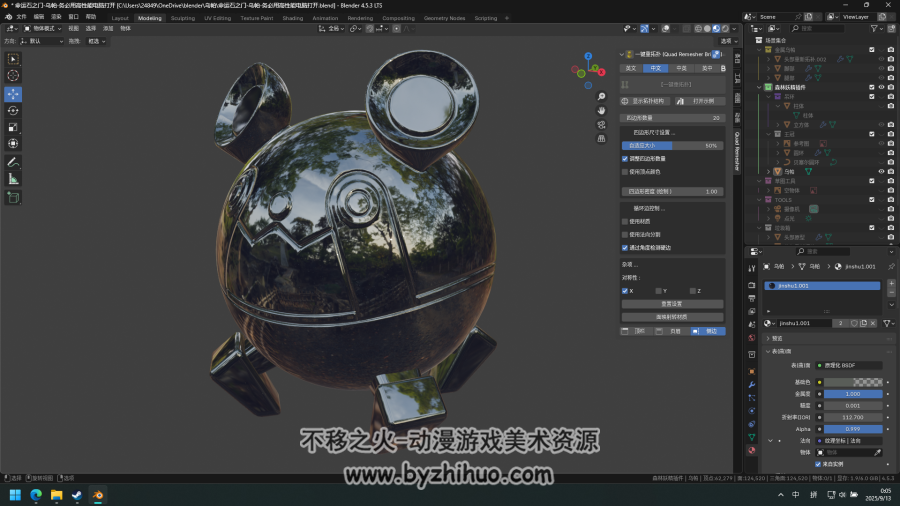The width and height of the screenshot is (900, 506).
Task: Choose the Measure ruler tool
Action: point(13,180)
